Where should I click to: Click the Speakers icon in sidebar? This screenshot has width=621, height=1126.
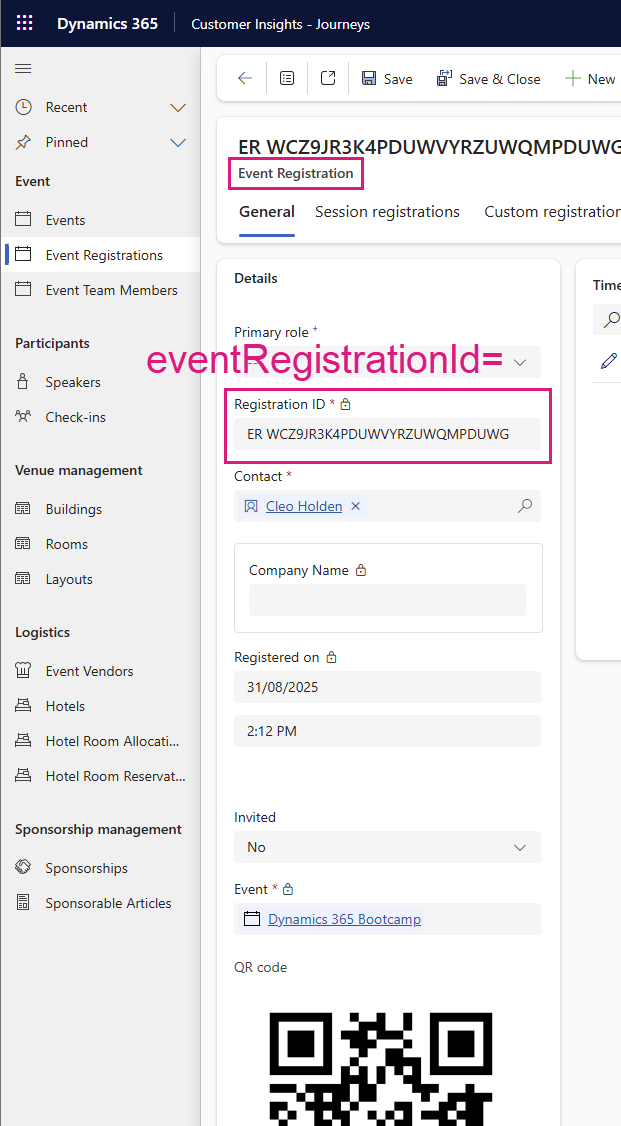tap(23, 382)
